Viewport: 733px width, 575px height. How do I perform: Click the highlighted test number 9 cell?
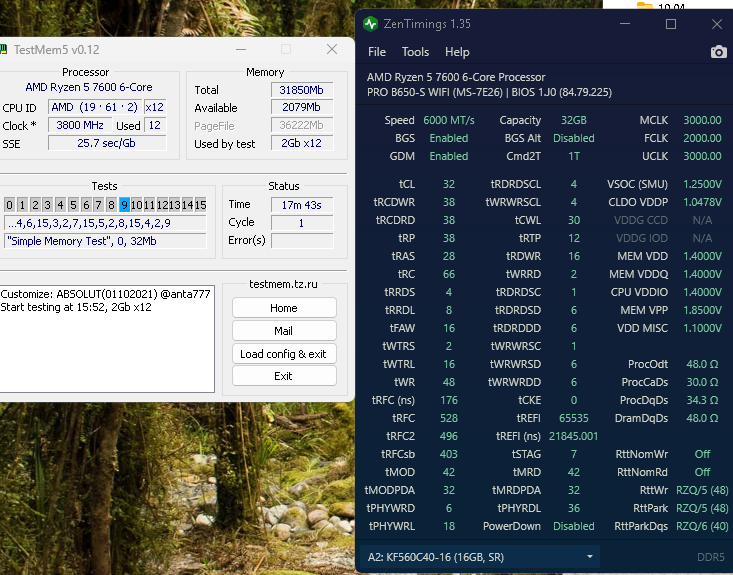124,205
